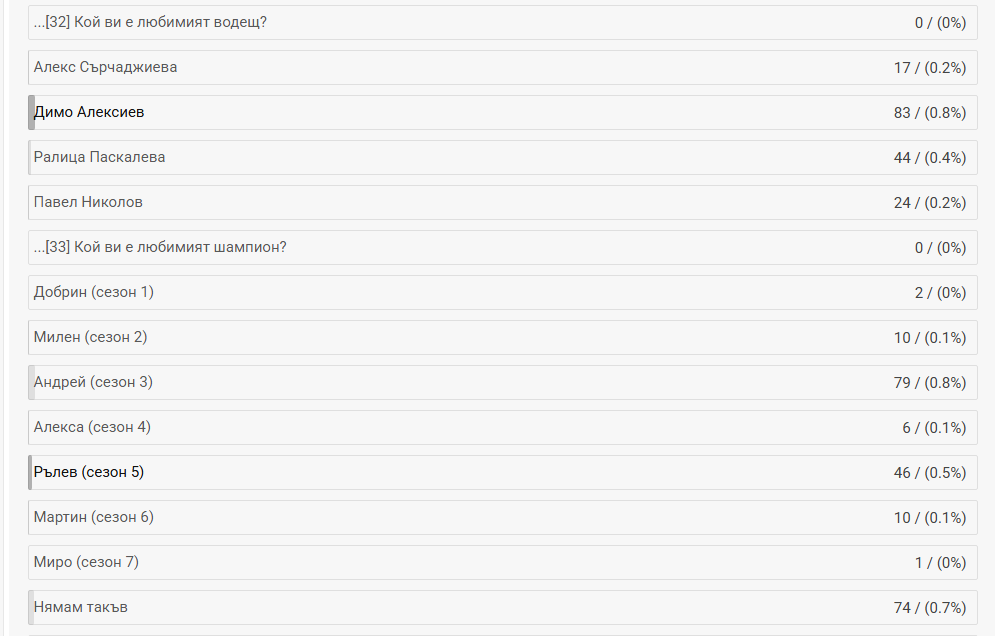
Task: Click the question 33 header about favorite champion
Action: 160,247
